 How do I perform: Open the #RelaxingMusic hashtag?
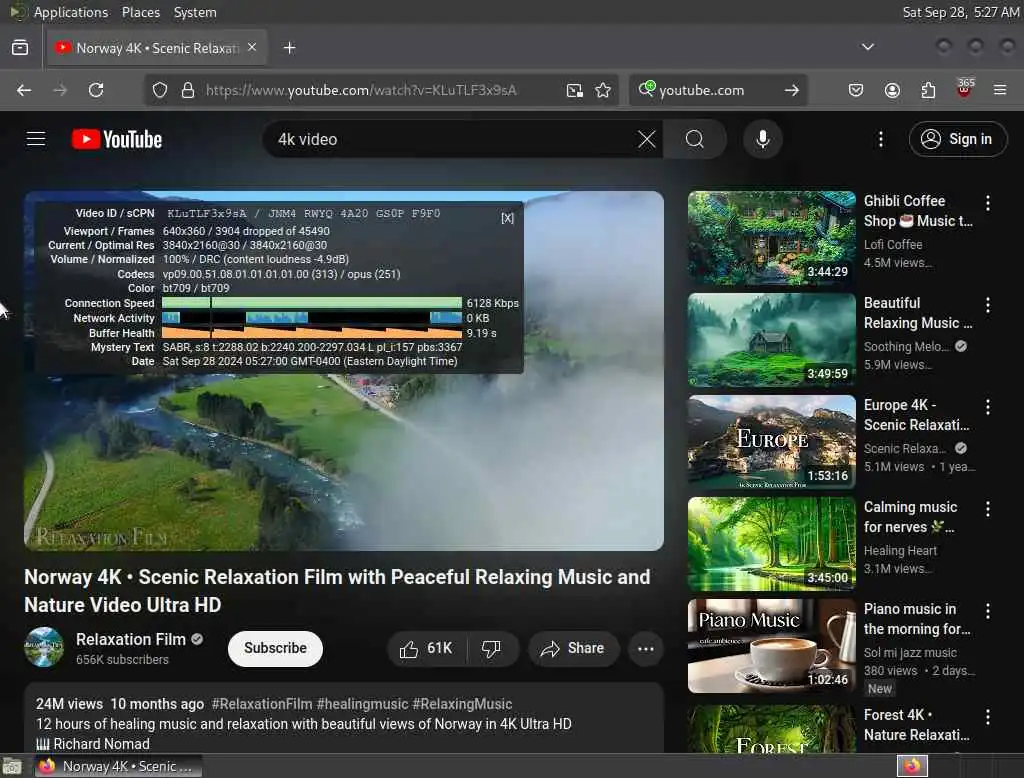[462, 704]
